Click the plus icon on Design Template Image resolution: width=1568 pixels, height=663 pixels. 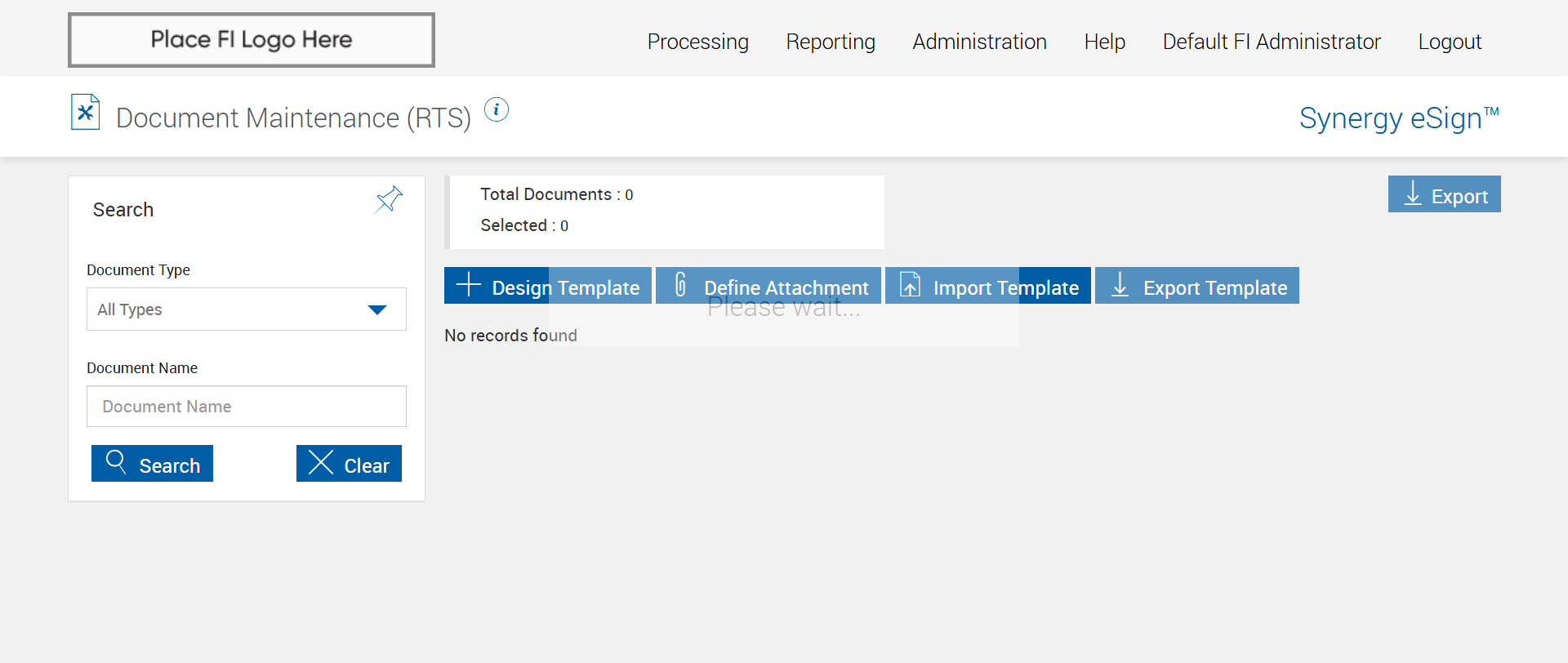[x=469, y=285]
